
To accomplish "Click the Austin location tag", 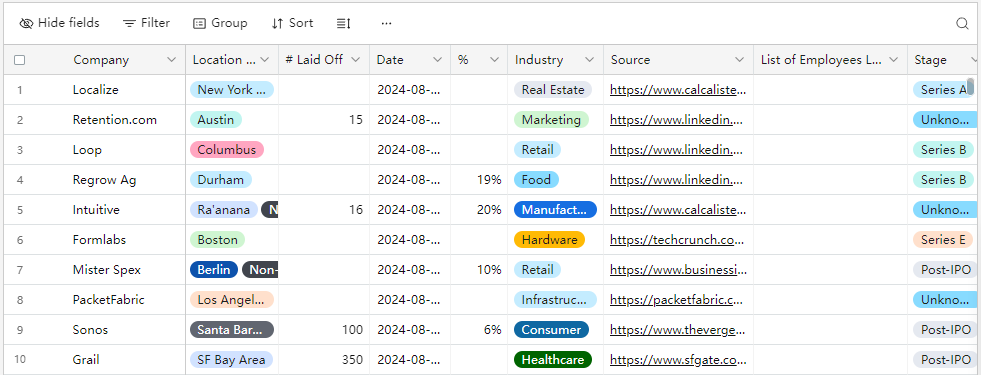I will pyautogui.click(x=216, y=120).
